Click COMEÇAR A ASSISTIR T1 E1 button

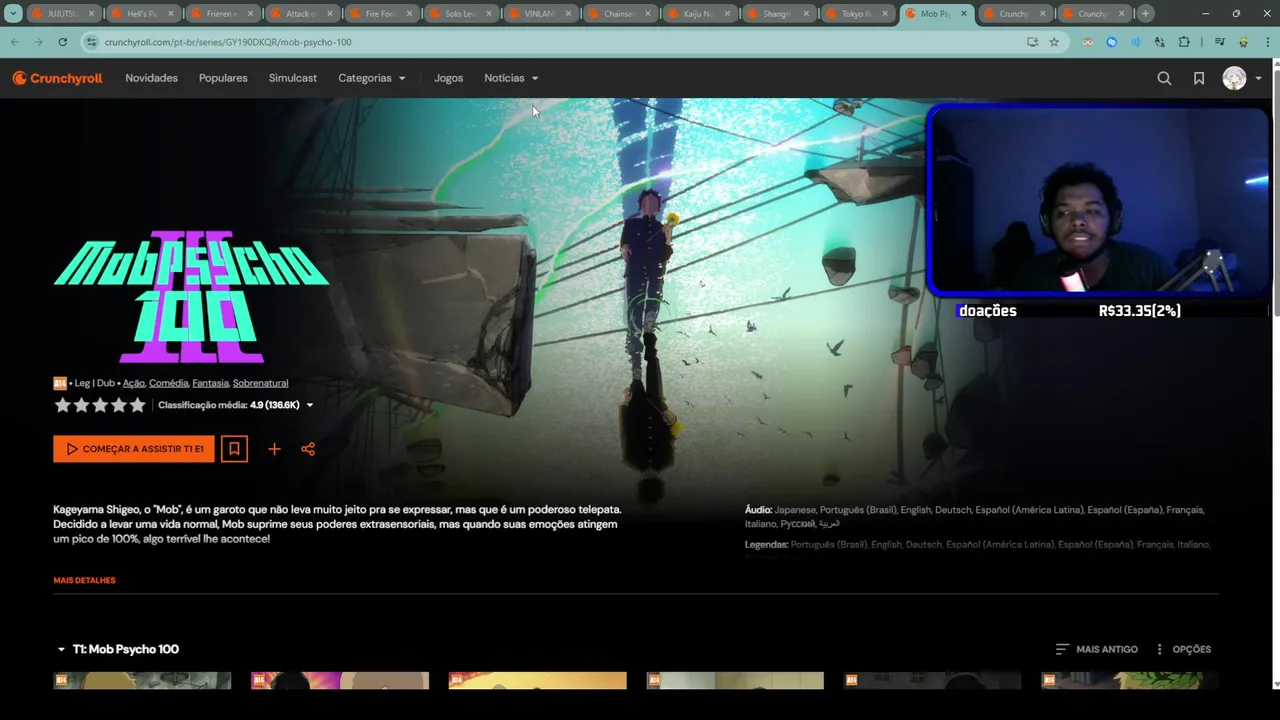point(134,449)
